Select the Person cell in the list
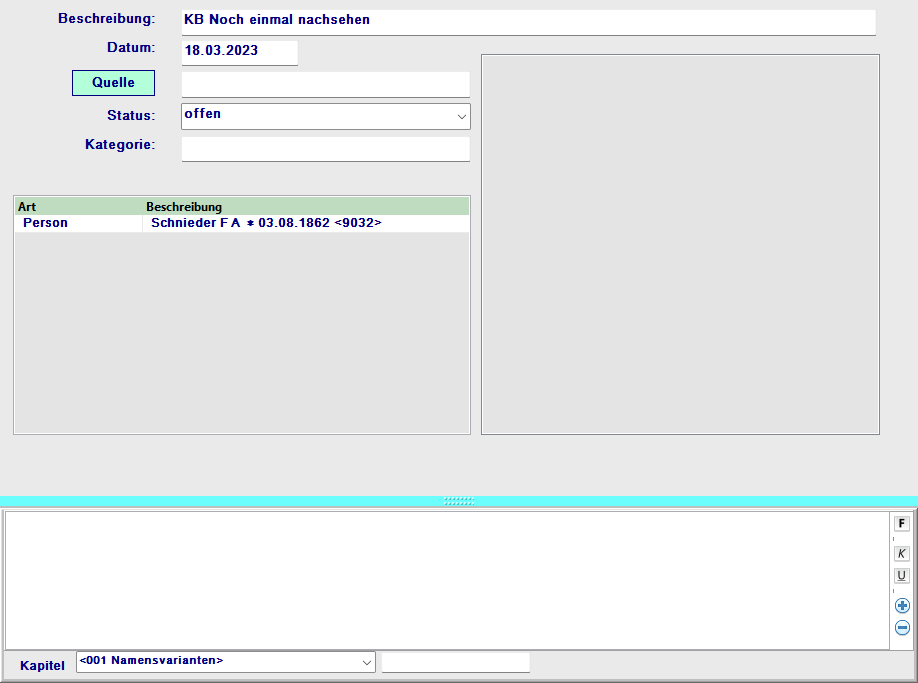The image size is (918, 683). 78,223
